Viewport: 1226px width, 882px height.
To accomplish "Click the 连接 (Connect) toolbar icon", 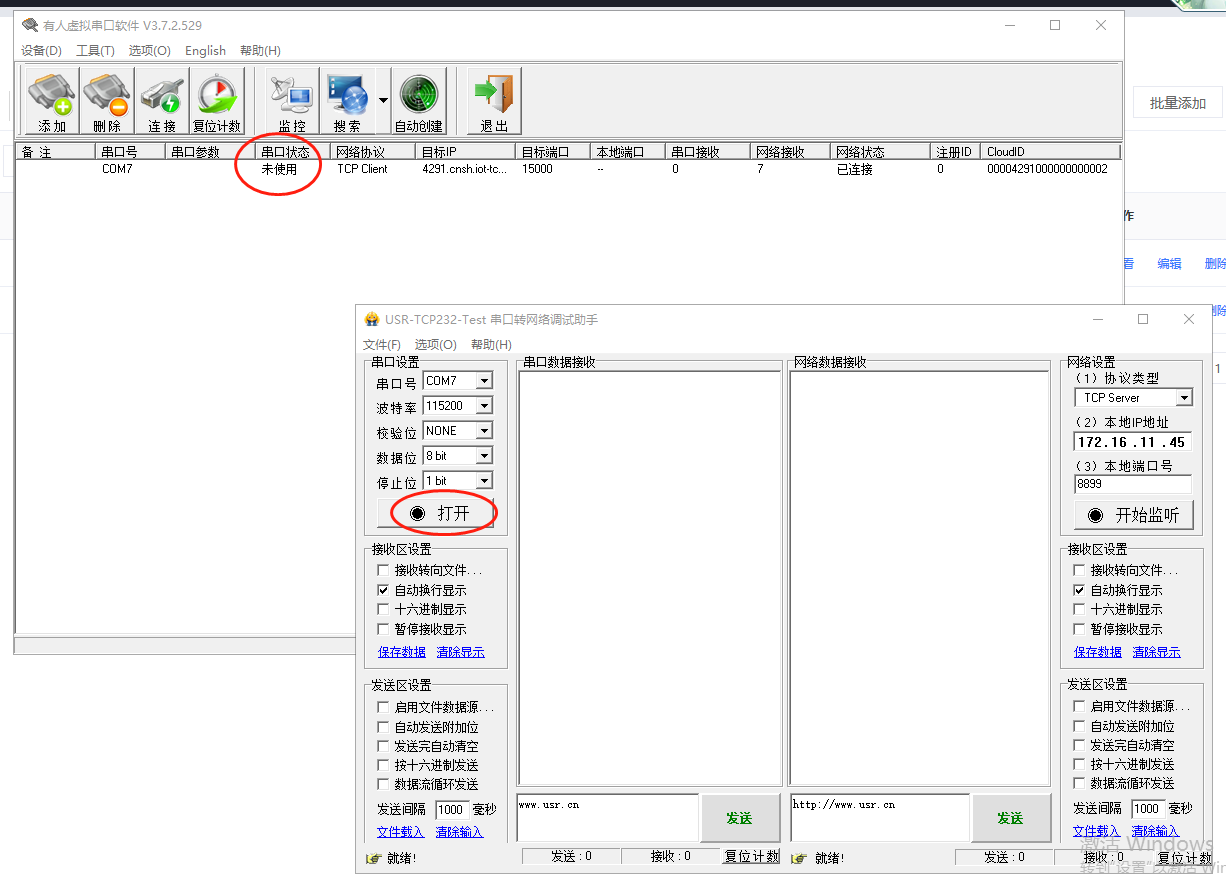I will click(162, 101).
